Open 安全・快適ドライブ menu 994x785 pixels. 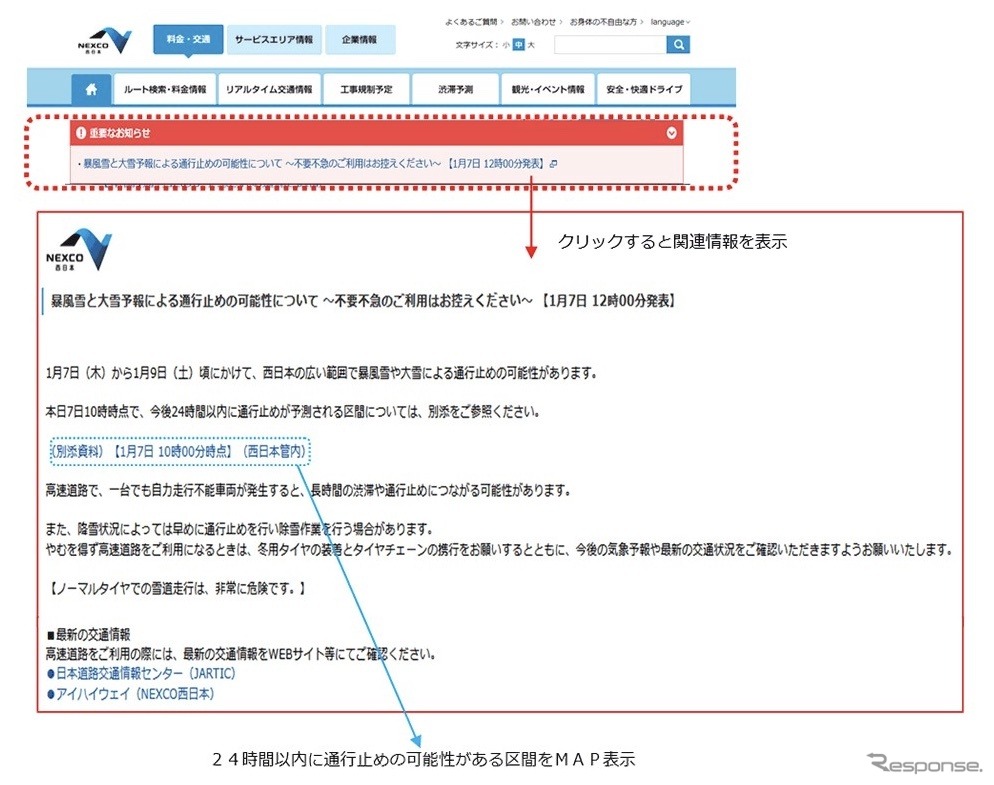(643, 89)
